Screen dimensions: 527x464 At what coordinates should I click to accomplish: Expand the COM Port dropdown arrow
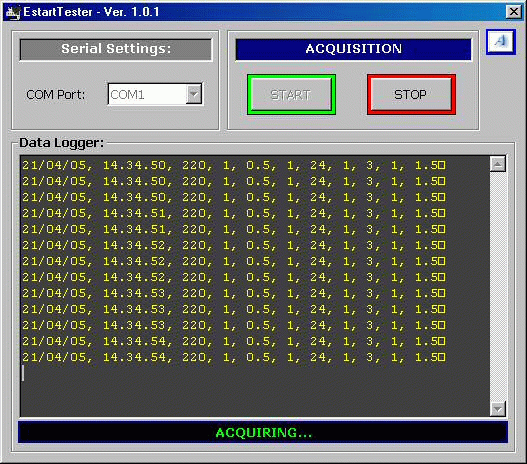click(x=194, y=94)
